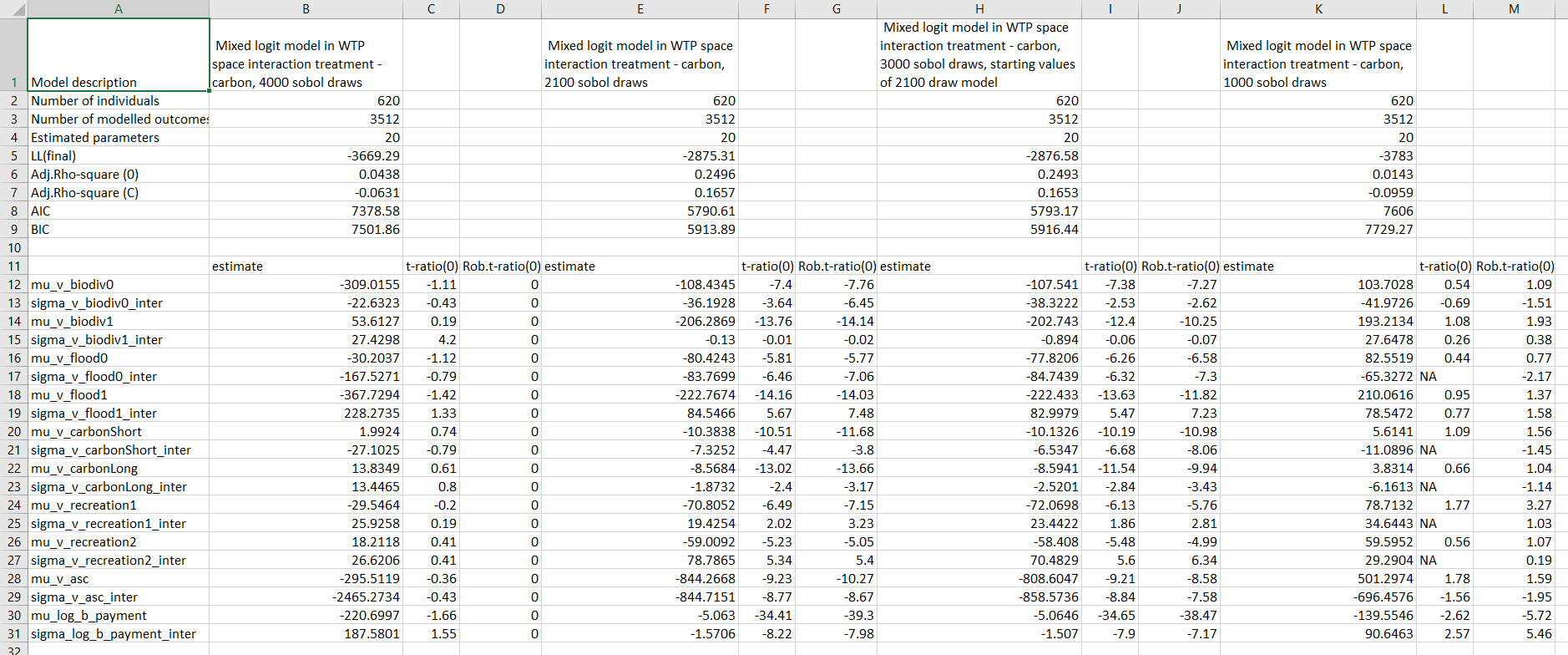
Task: Click the AIC value 7606
Action: pos(1318,211)
